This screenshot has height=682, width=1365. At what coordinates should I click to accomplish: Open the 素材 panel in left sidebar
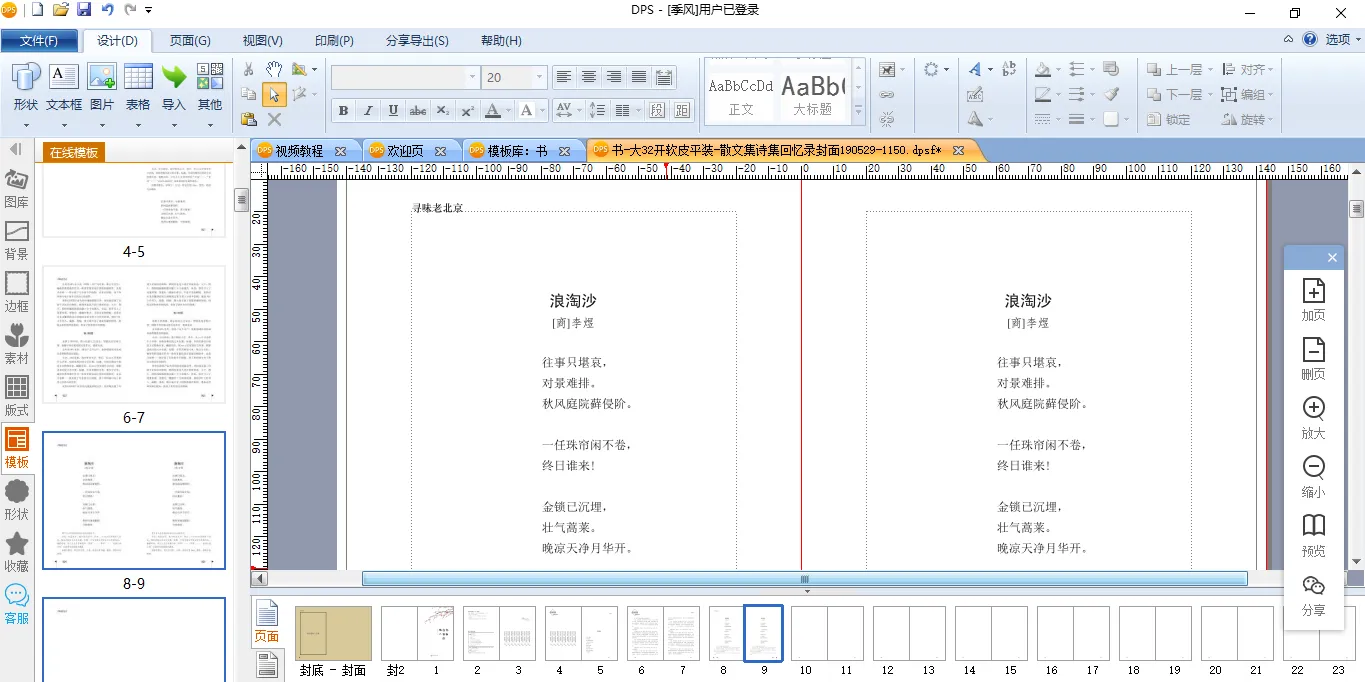[17, 343]
